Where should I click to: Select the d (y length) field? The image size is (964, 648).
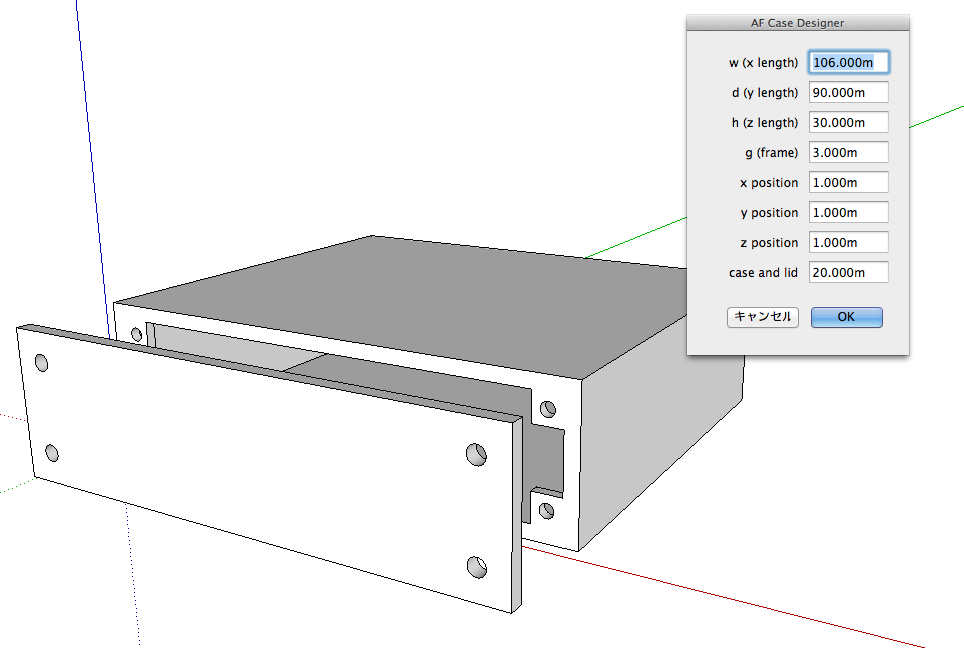point(848,93)
